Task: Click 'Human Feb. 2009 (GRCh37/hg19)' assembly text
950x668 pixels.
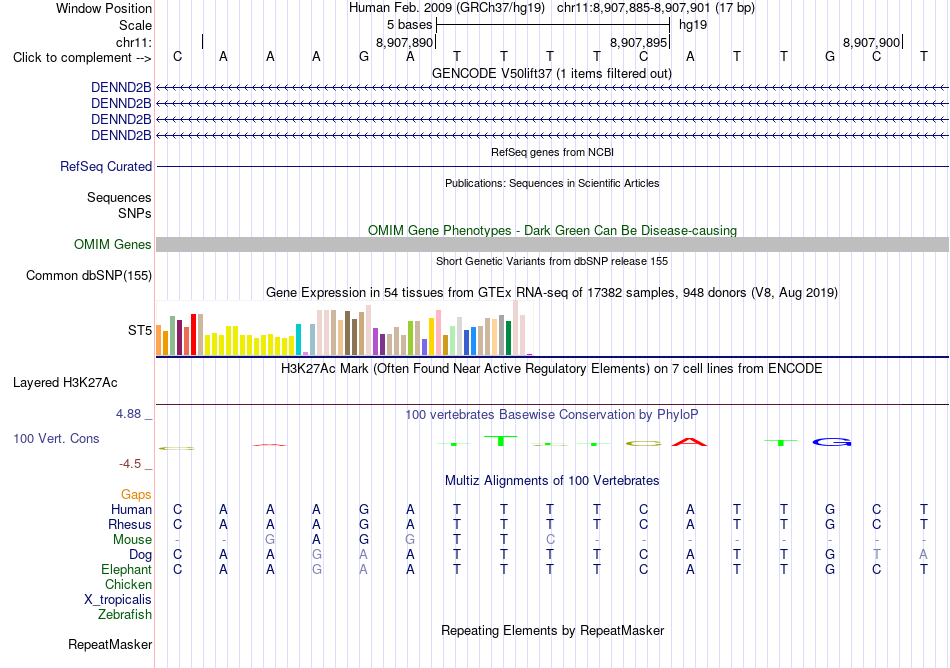Action: click(x=447, y=8)
